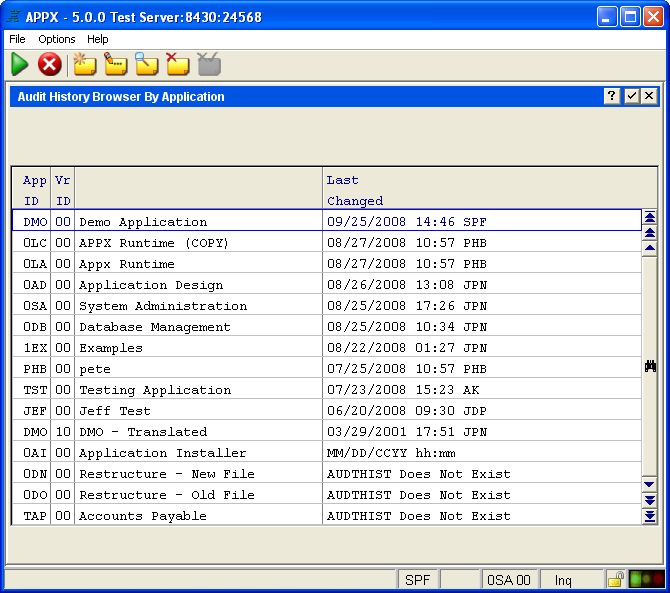Select the Jeff Test row
The image size is (670, 593).
(x=327, y=410)
